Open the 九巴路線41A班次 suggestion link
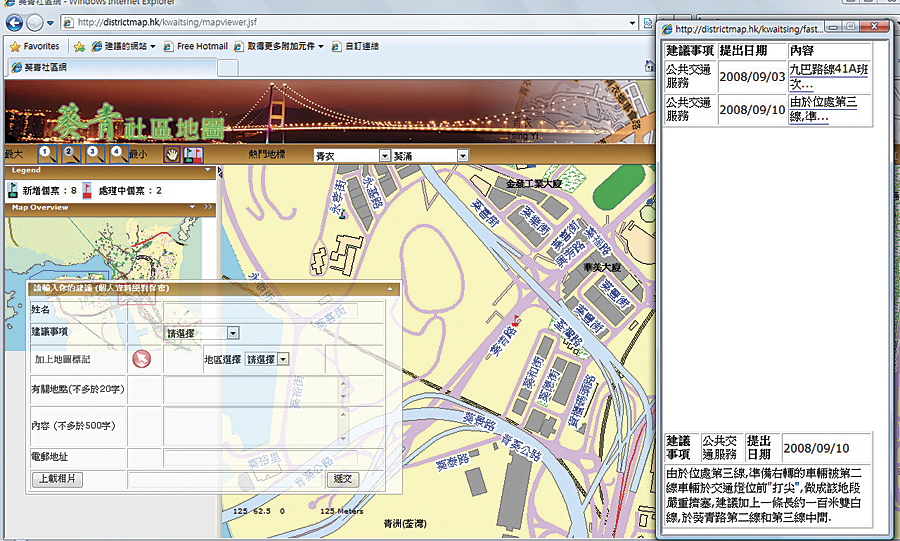Screen dimensions: 900x541 (828, 76)
